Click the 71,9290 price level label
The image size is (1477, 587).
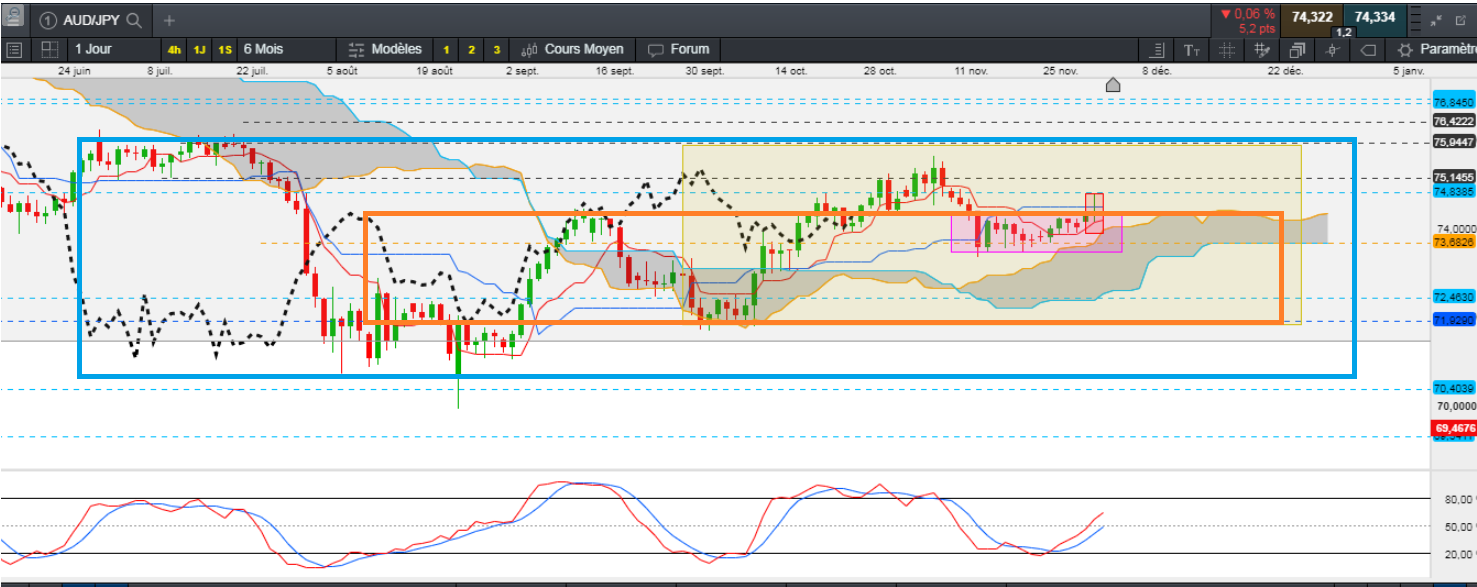[1454, 320]
